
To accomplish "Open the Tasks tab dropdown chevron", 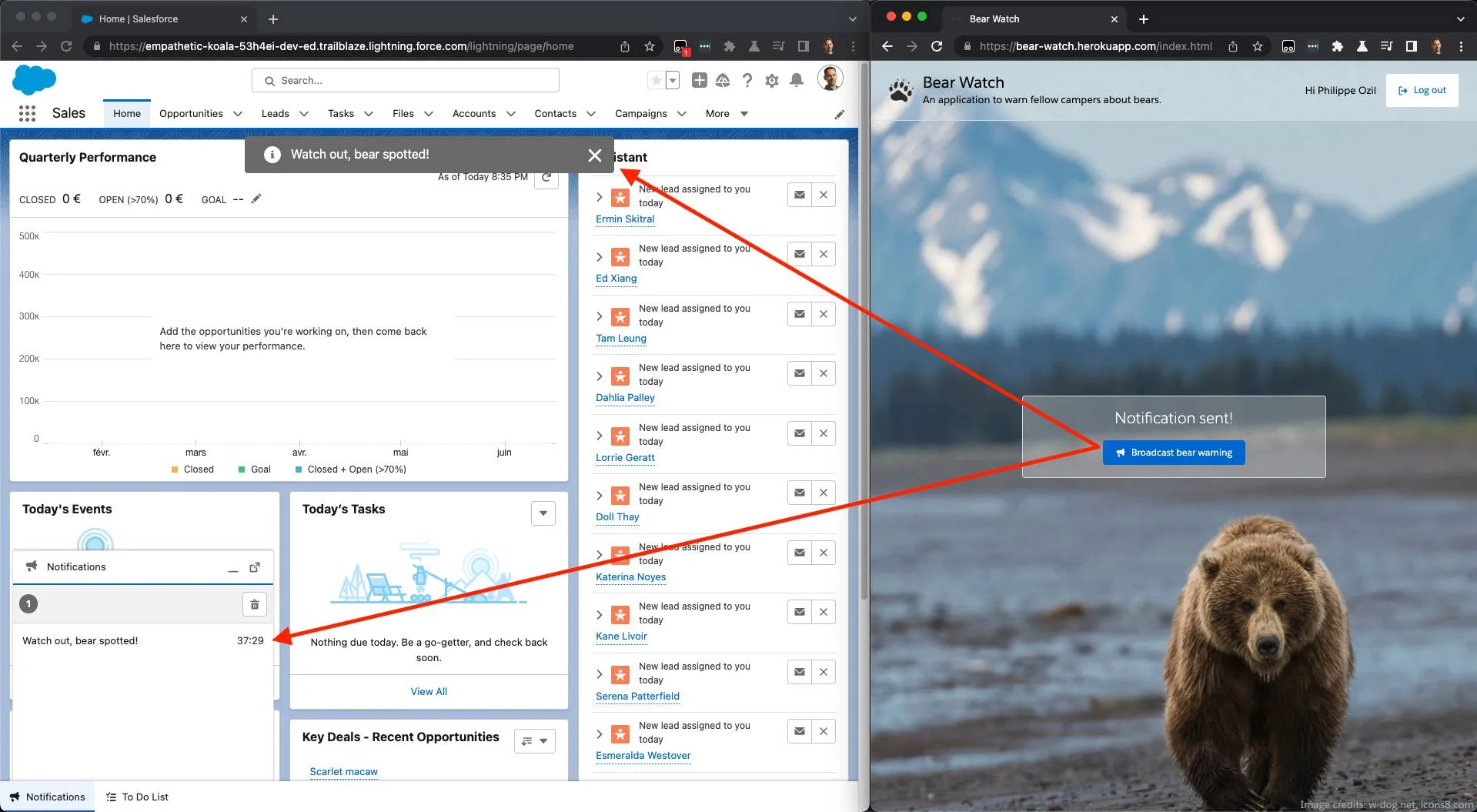I will pyautogui.click(x=369, y=114).
